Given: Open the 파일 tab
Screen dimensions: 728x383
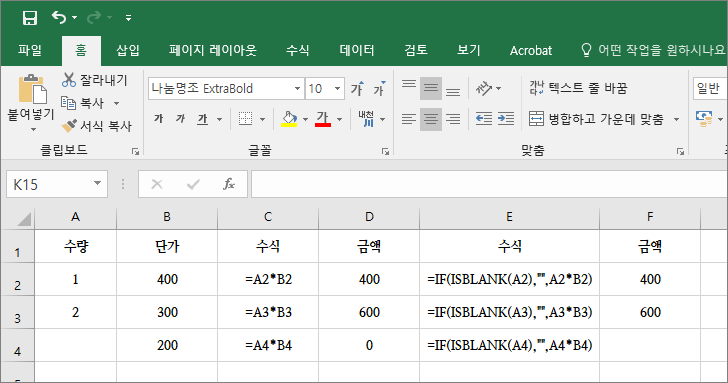Looking at the screenshot, I should coord(30,50).
